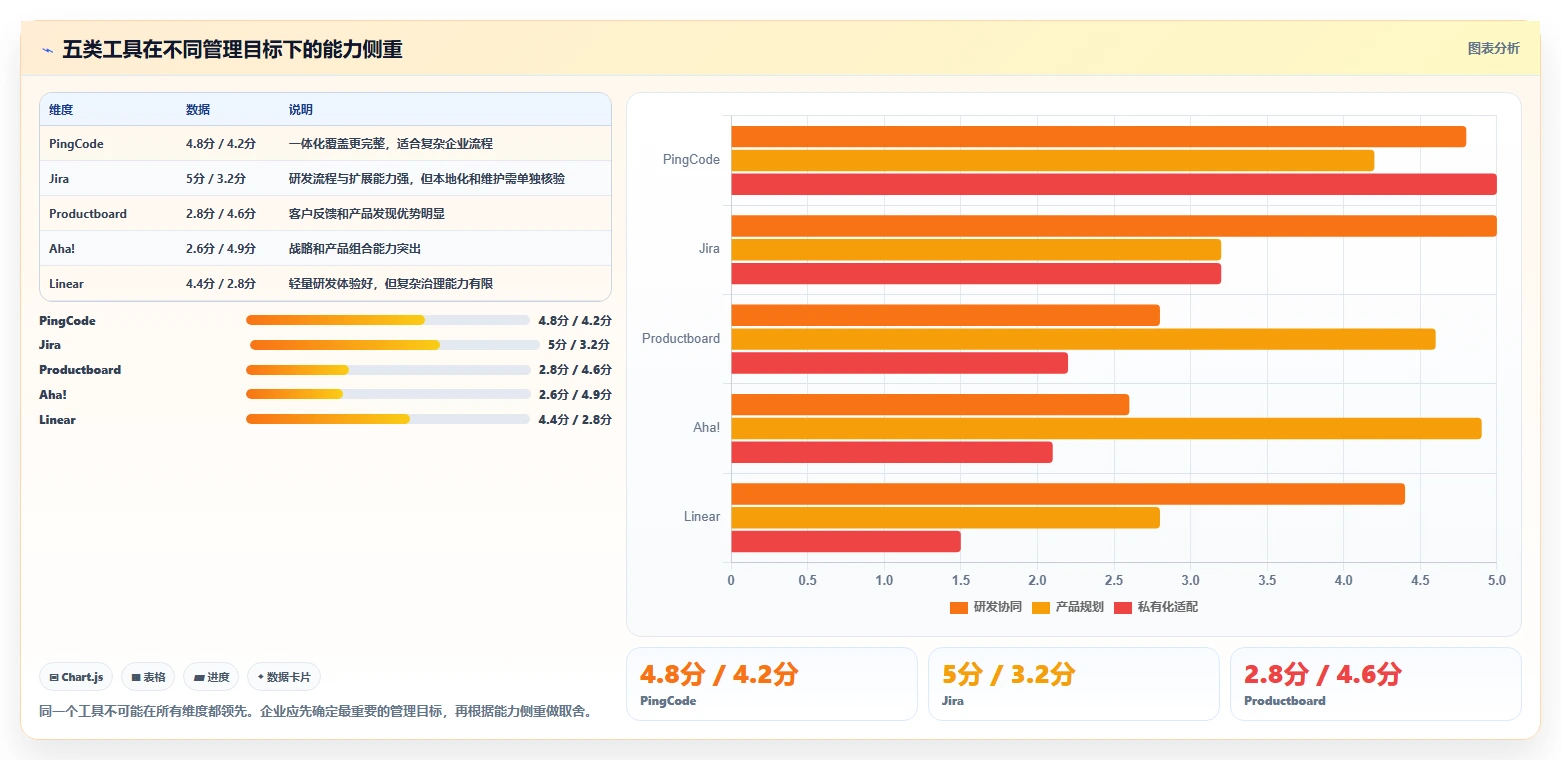Image resolution: width=1561 pixels, height=760 pixels.
Task: Select the text 一体化覆盖更完整，适合复杂企业流程
Action: pos(391,144)
